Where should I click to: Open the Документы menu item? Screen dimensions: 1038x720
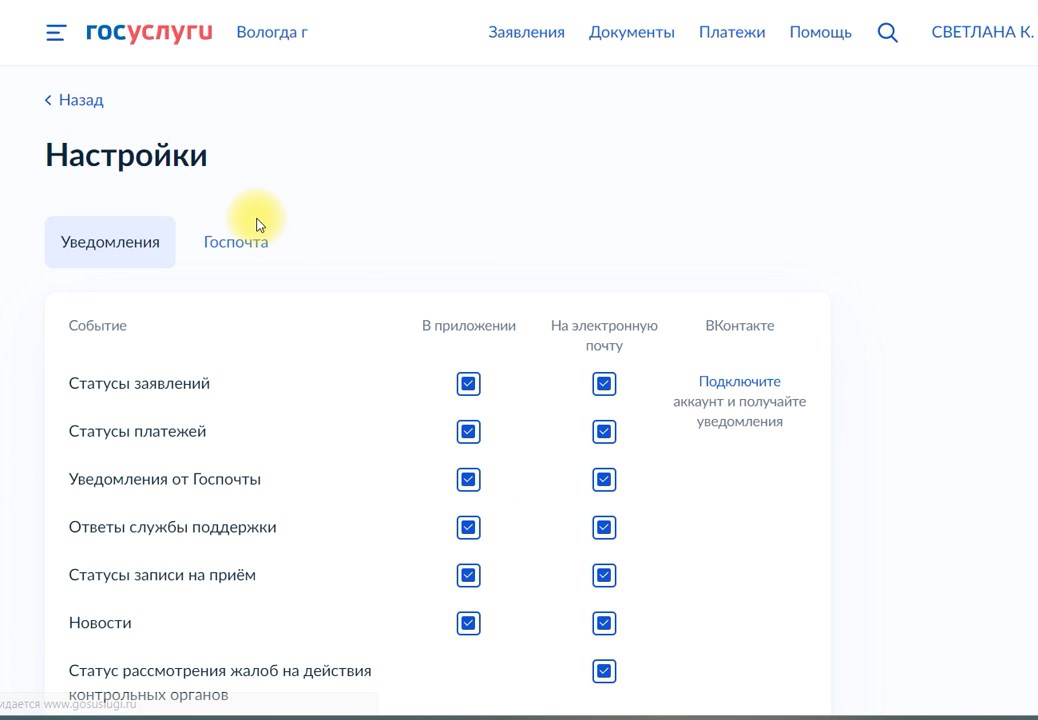631,32
